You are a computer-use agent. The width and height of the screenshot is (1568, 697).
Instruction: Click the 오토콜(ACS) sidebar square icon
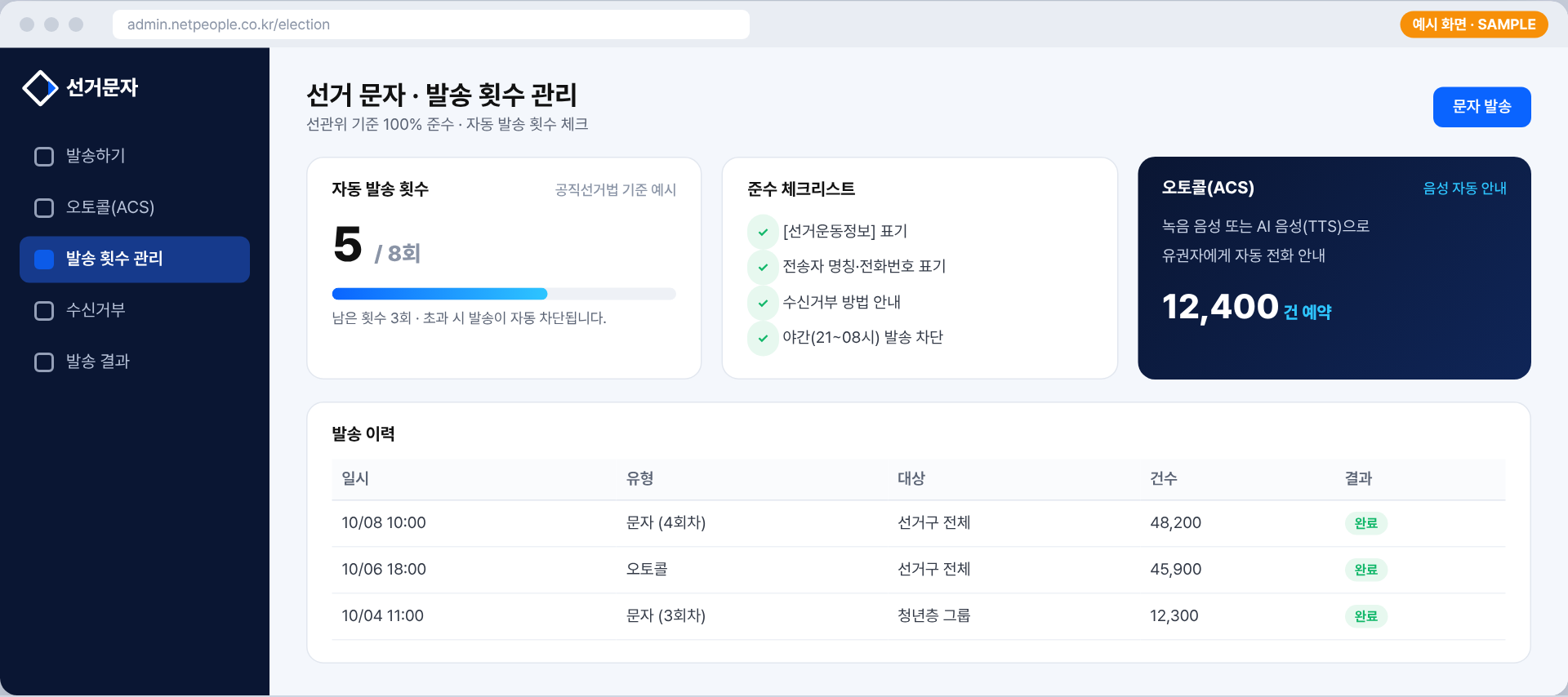[x=44, y=208]
